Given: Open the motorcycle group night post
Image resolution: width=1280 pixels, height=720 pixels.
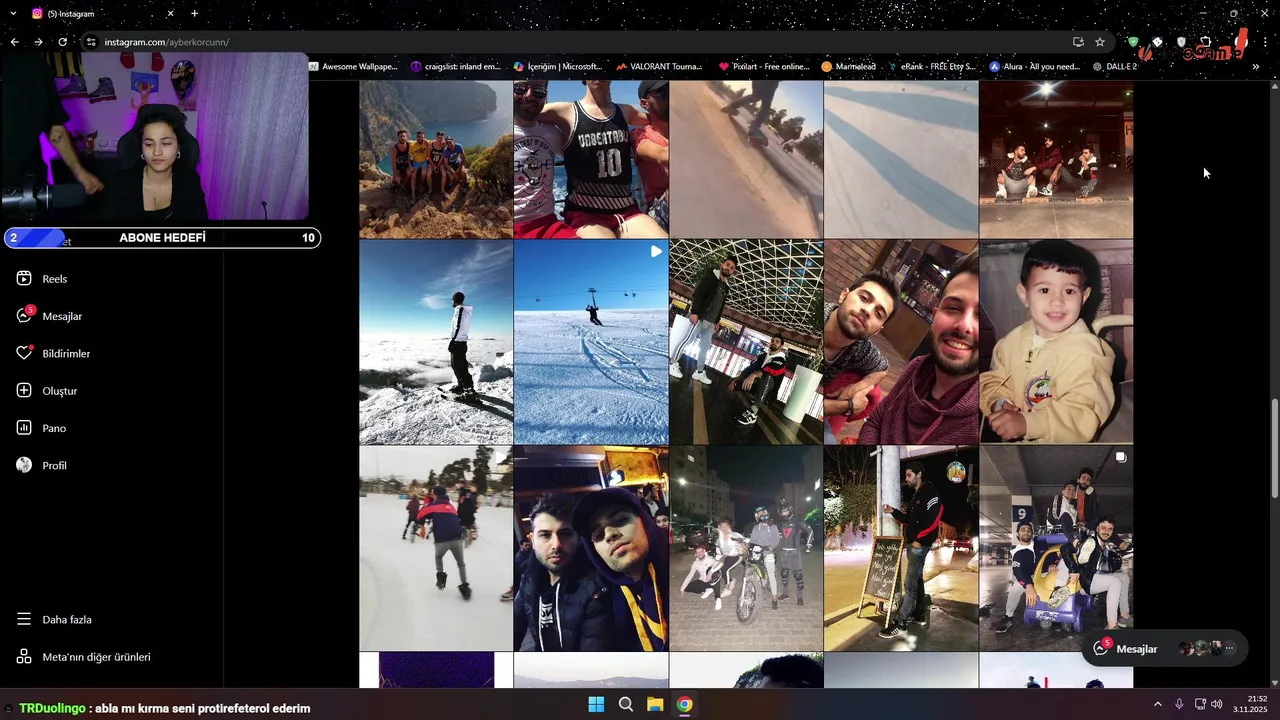Looking at the screenshot, I should [x=746, y=548].
